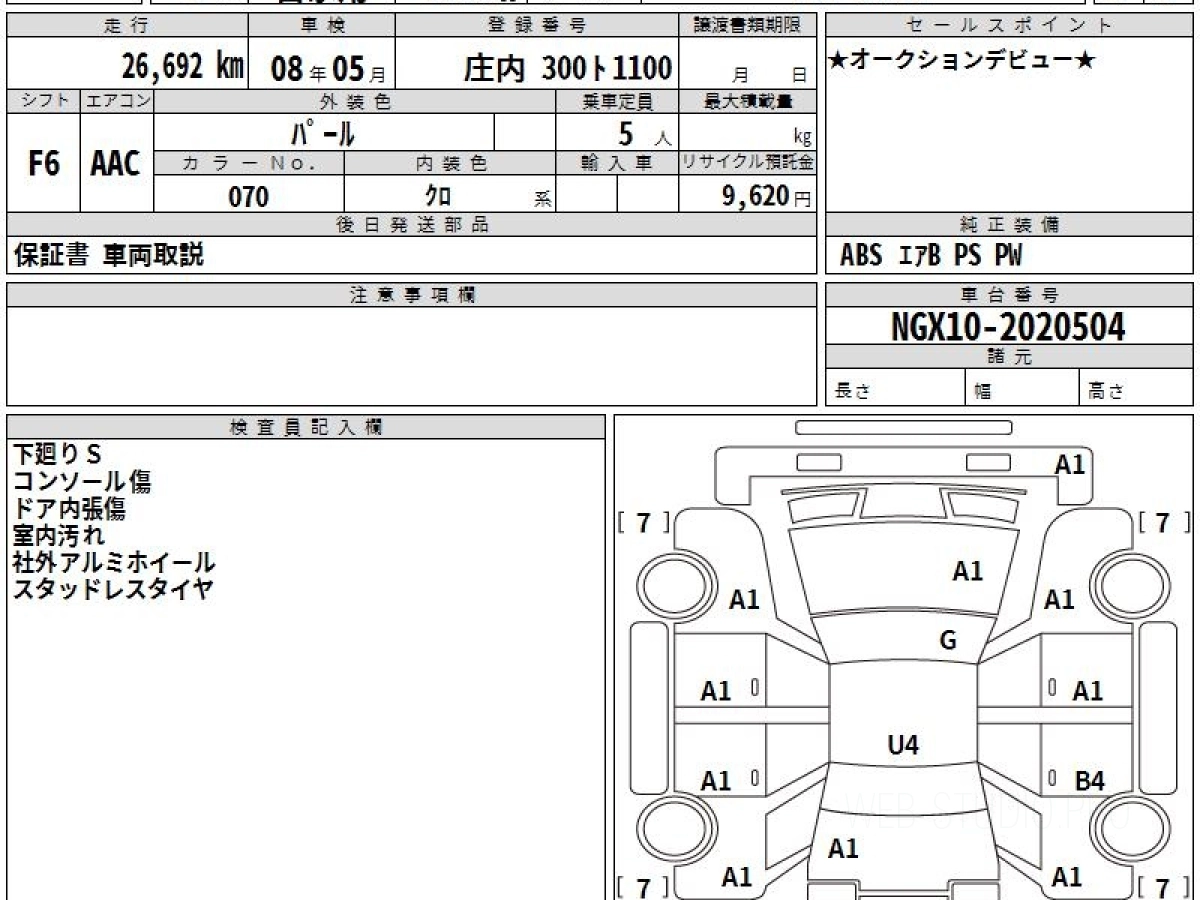The image size is (1200, 900).
Task: Select exterior color value パール
Action: [323, 132]
